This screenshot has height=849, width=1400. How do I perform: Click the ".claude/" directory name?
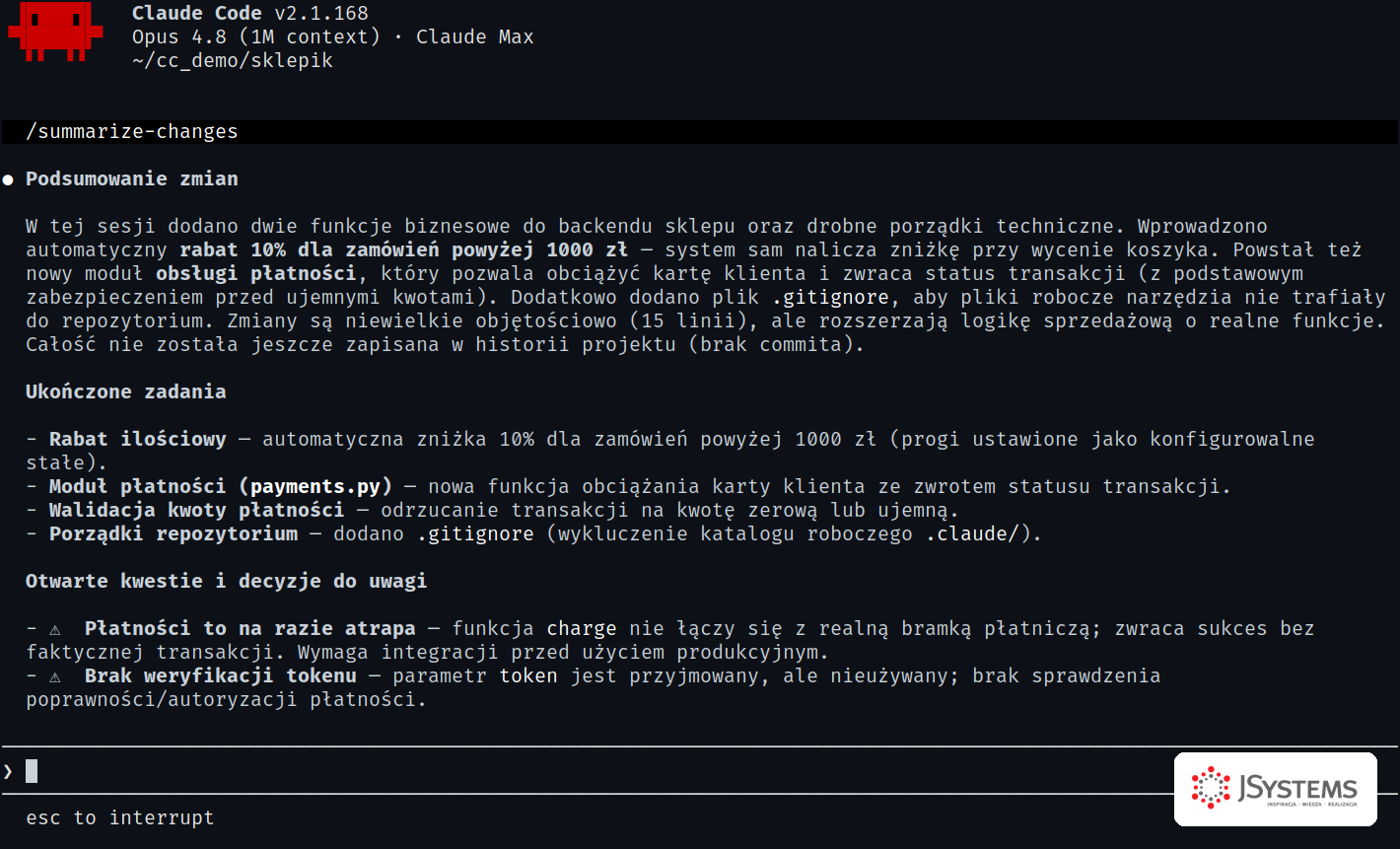972,534
